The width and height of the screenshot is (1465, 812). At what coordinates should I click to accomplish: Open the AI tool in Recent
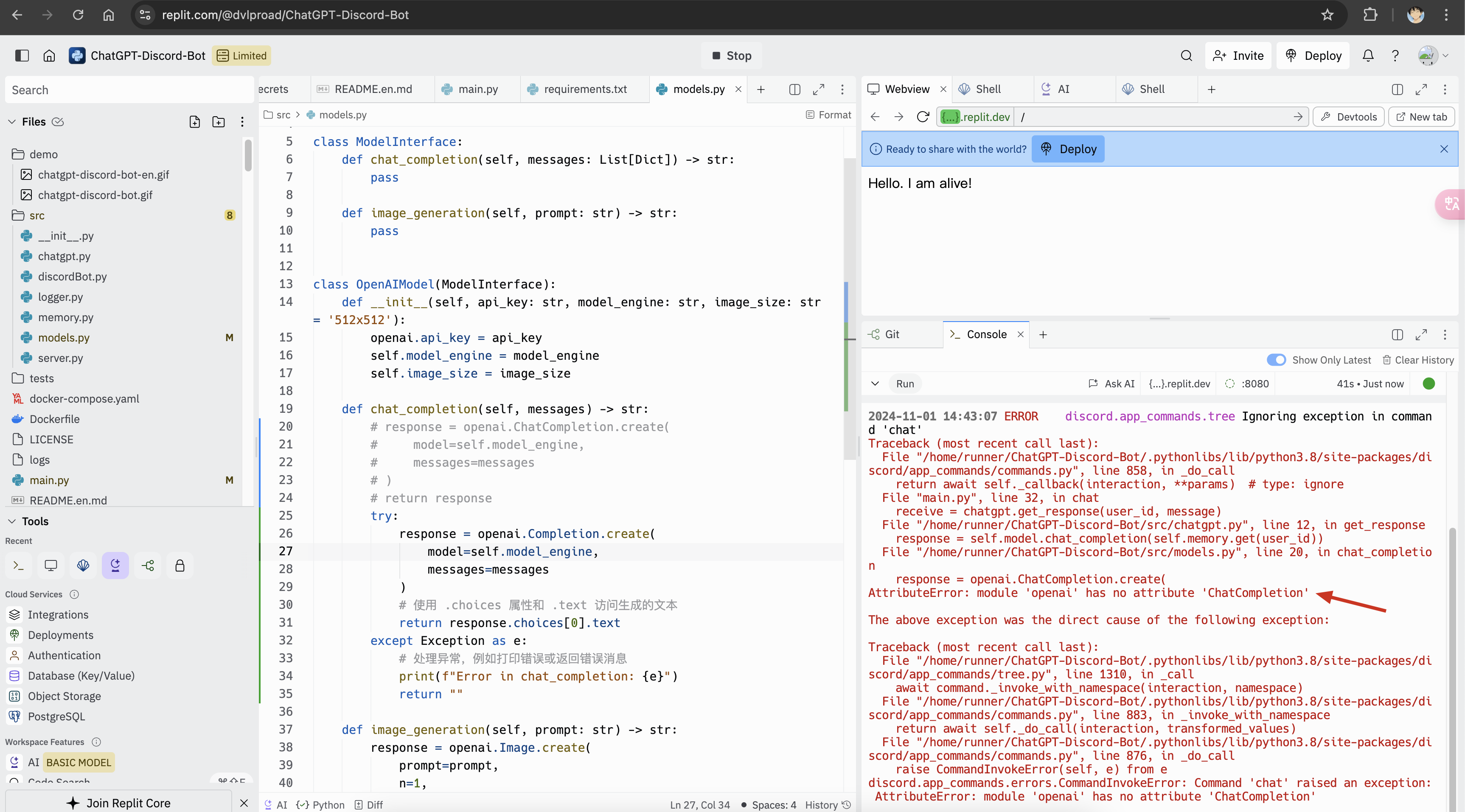coord(115,565)
